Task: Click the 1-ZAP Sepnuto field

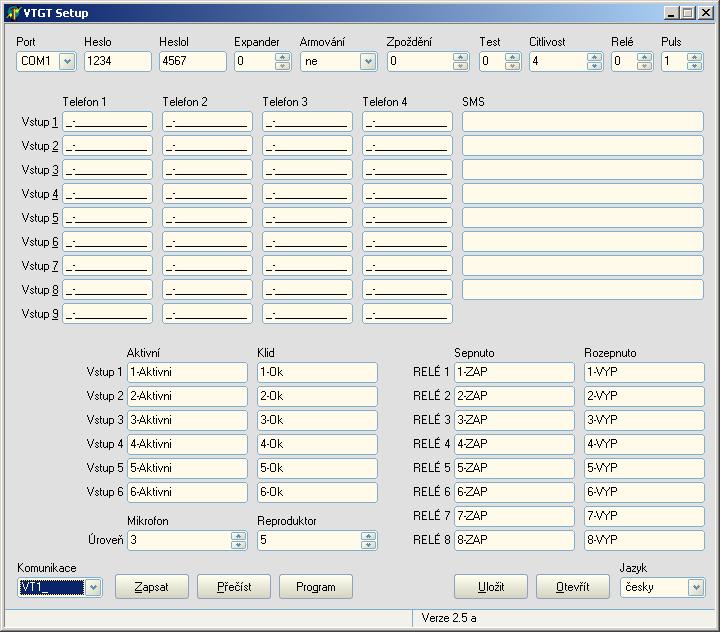Action: pos(514,372)
